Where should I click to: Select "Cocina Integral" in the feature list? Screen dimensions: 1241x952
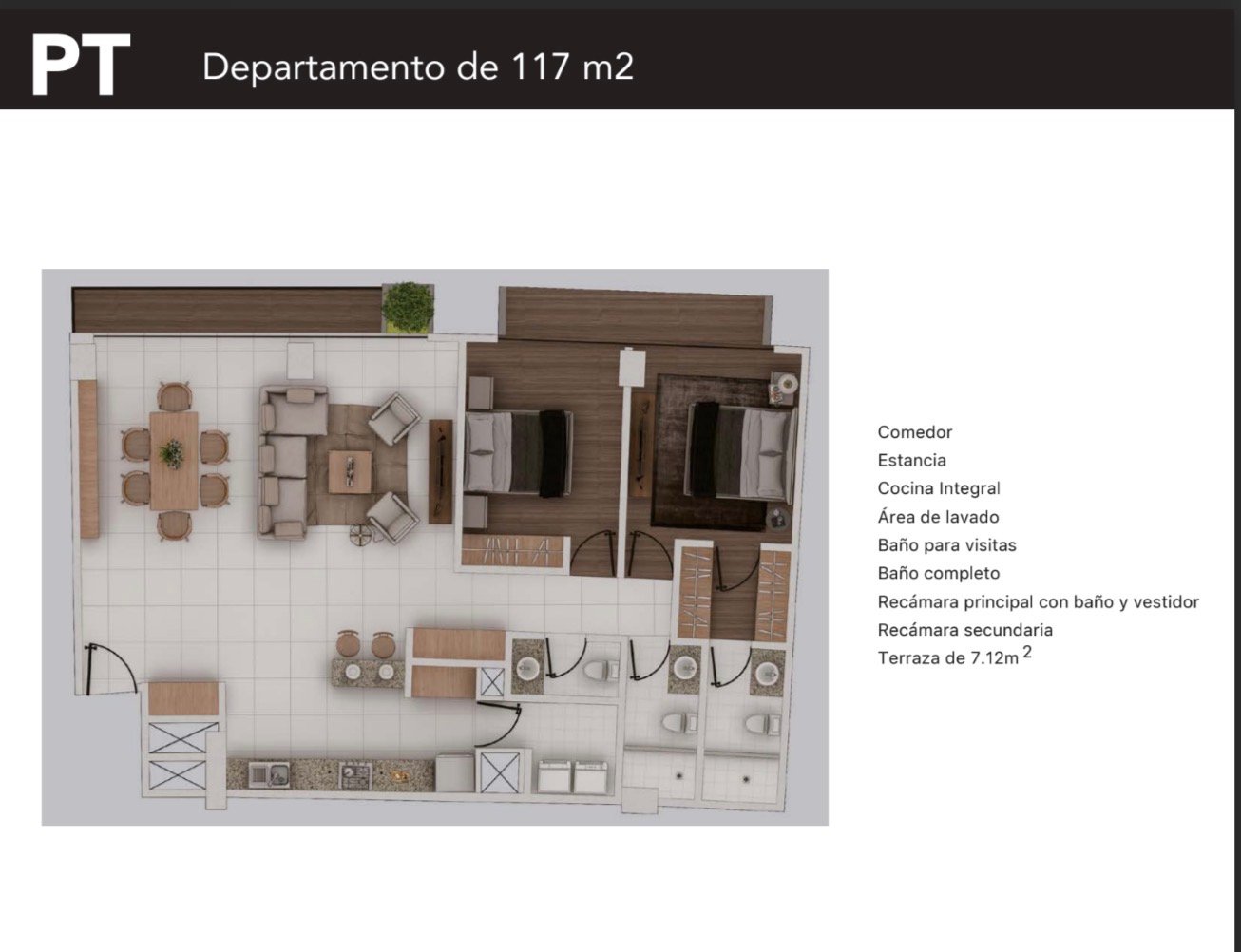[938, 488]
